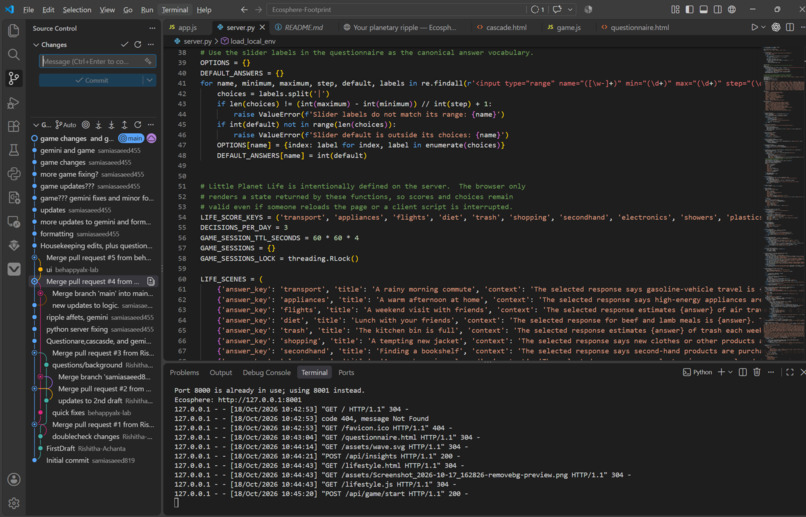Split the editor to the right
806x517 pixels.
790,27
